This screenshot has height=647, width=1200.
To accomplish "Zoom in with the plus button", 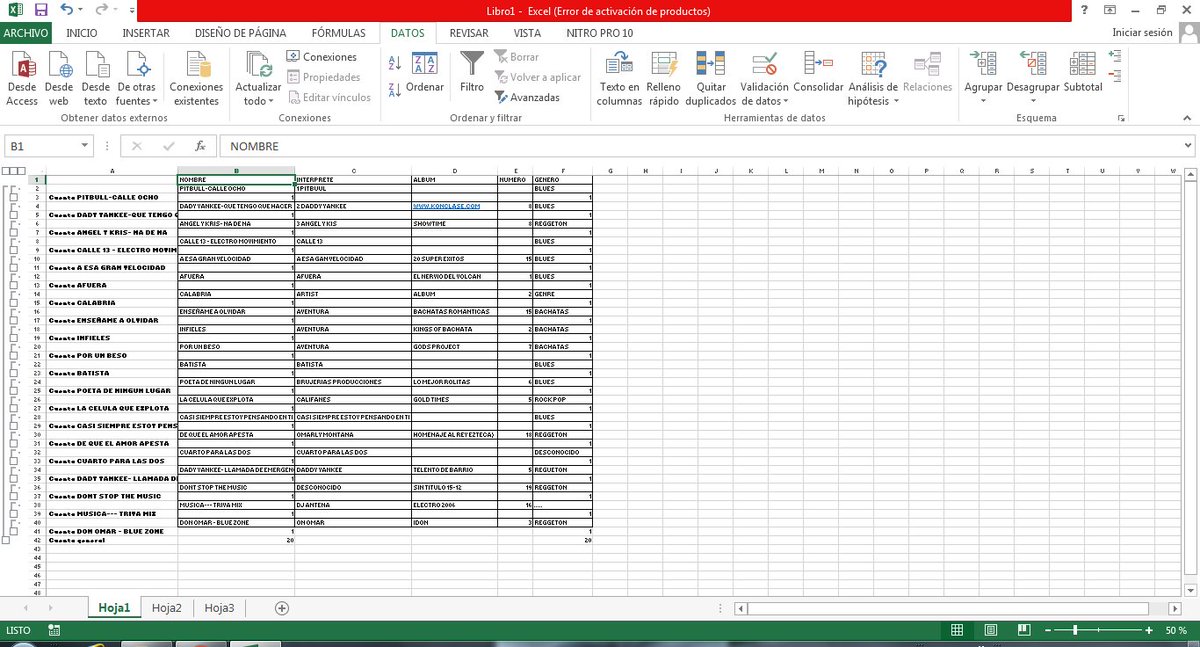I will [x=1148, y=630].
